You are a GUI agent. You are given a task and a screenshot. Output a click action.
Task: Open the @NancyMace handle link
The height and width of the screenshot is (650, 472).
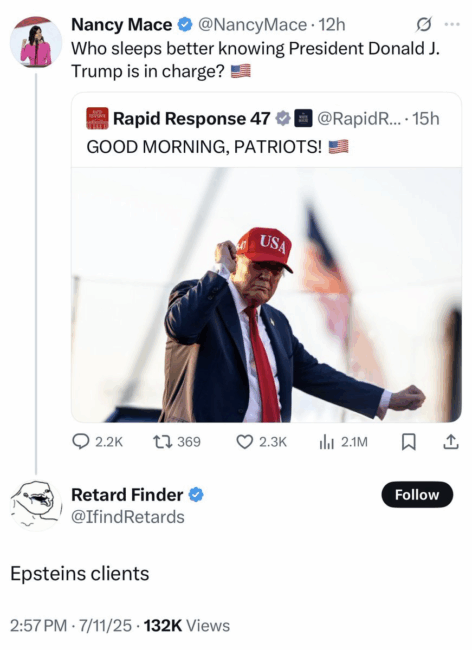click(252, 25)
